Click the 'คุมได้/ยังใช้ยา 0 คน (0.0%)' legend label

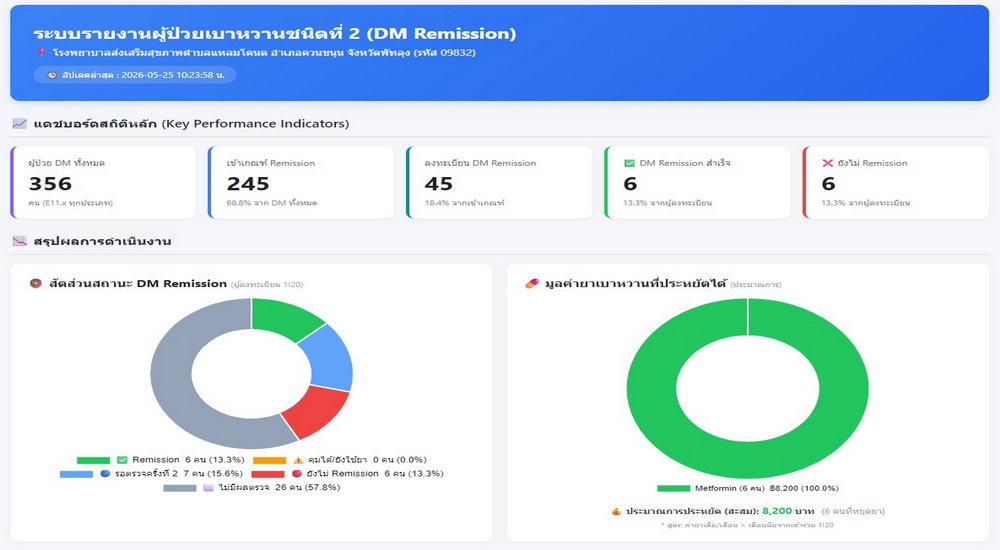(x=367, y=459)
